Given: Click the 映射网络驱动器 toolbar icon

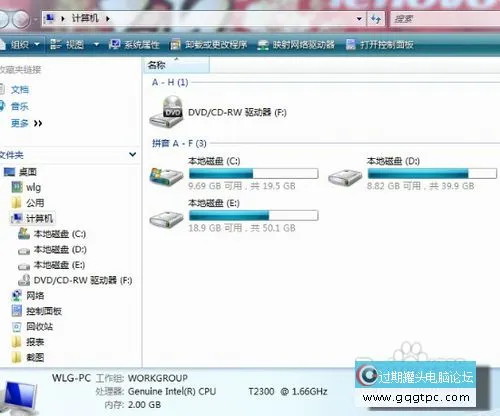Looking at the screenshot, I should coord(263,45).
